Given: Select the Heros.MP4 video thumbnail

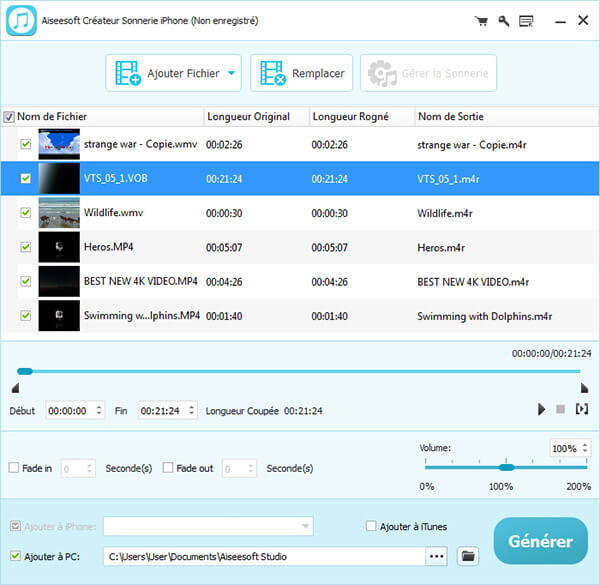Looking at the screenshot, I should [58, 247].
